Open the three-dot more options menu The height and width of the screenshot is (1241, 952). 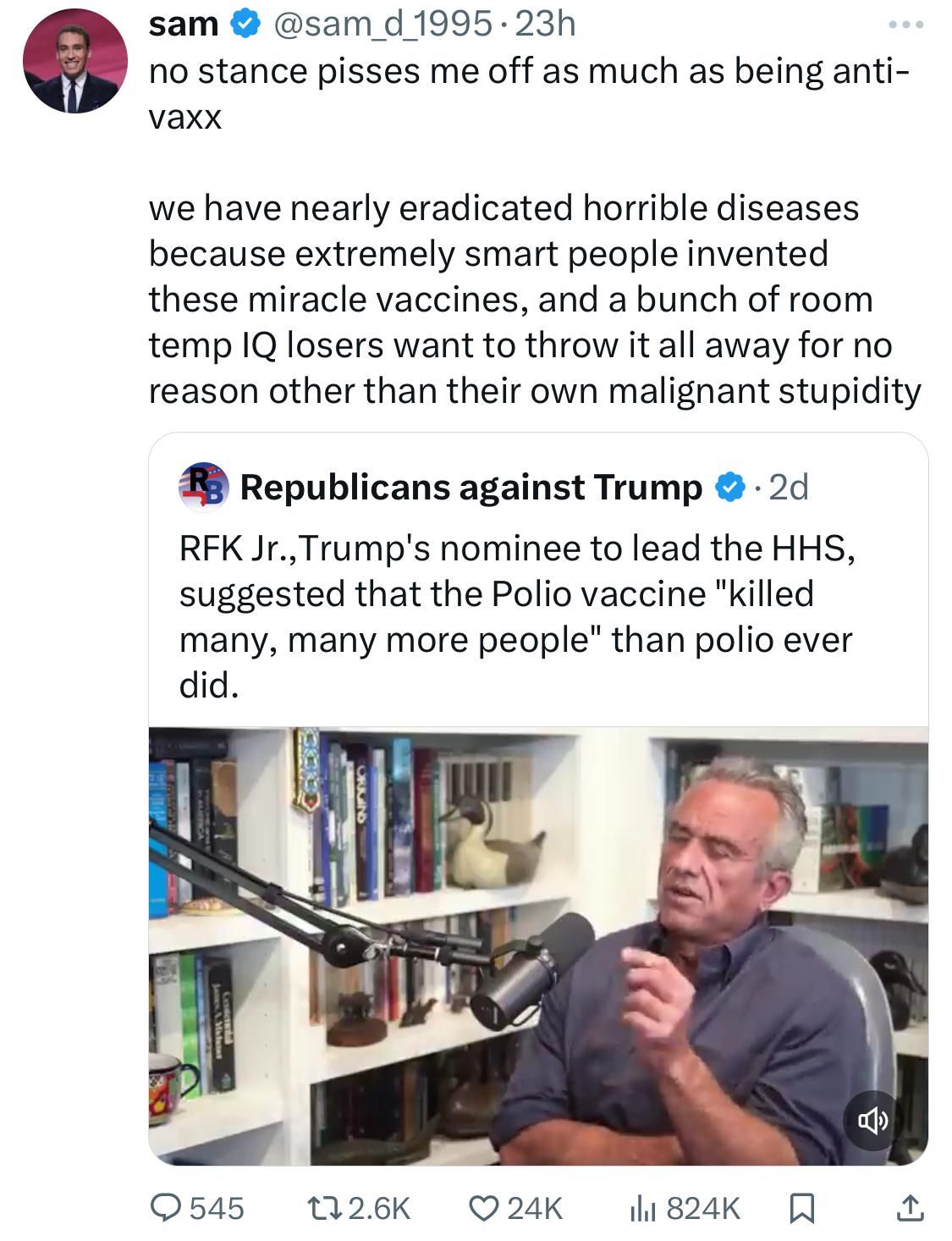[x=906, y=25]
